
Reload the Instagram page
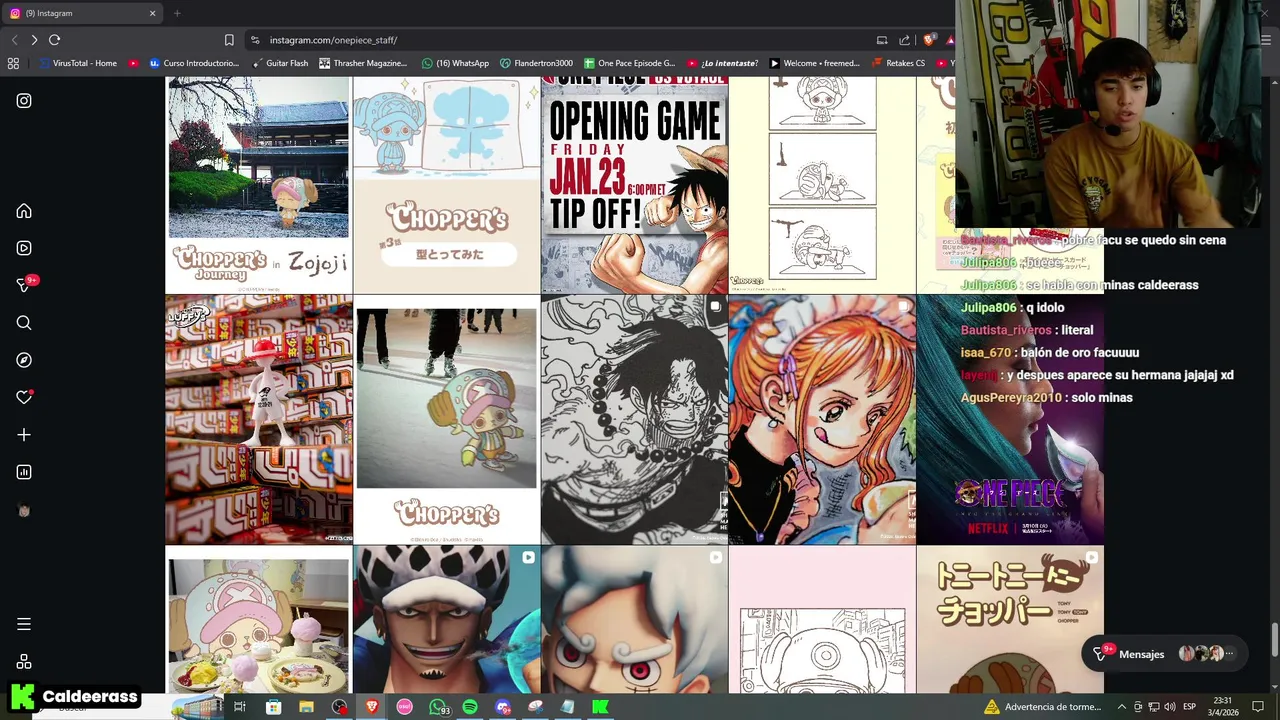[54, 40]
